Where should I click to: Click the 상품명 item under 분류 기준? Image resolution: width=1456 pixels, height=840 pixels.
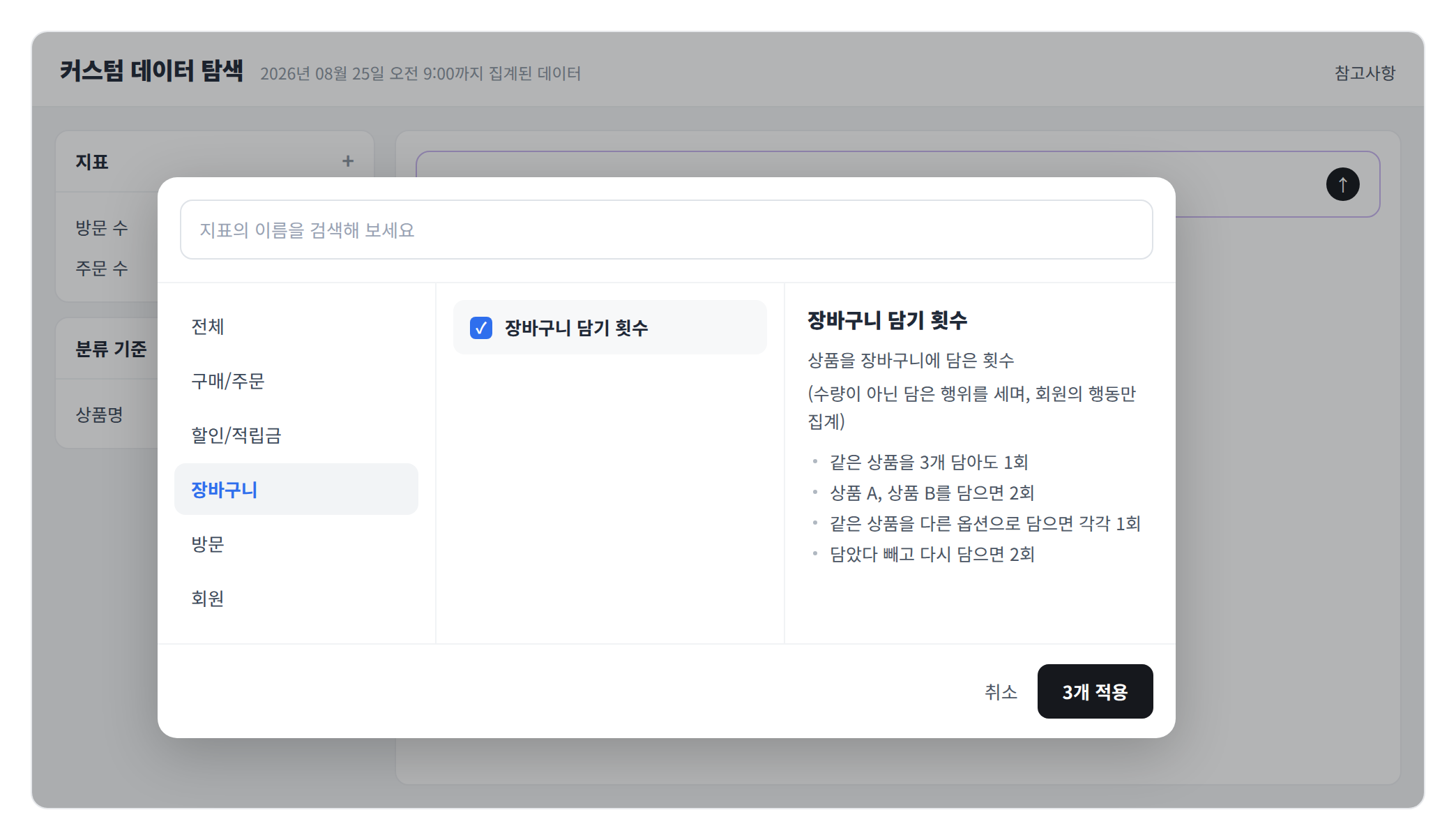pos(100,414)
